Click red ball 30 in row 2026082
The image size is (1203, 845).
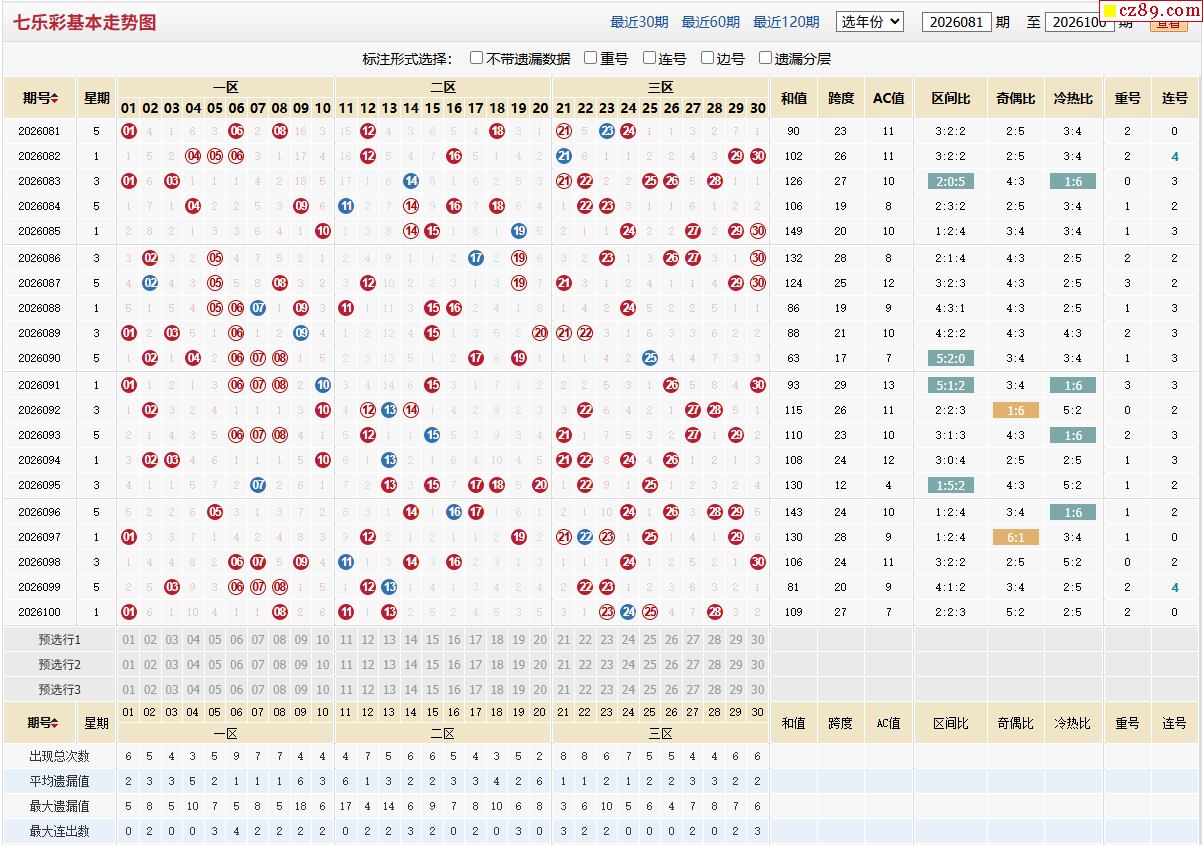click(758, 156)
